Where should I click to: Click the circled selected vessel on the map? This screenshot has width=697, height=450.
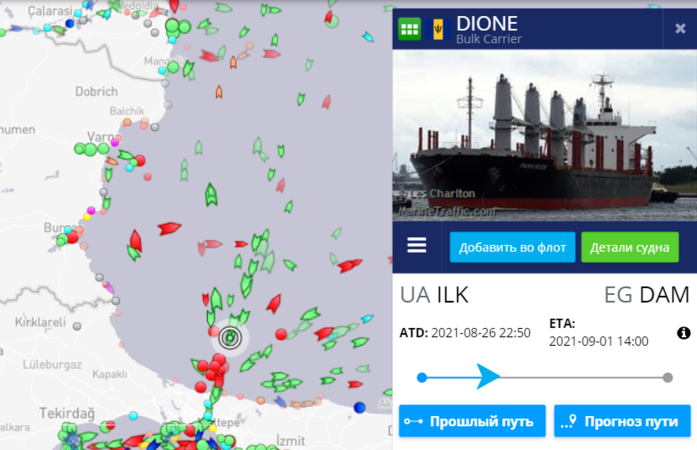(x=230, y=338)
